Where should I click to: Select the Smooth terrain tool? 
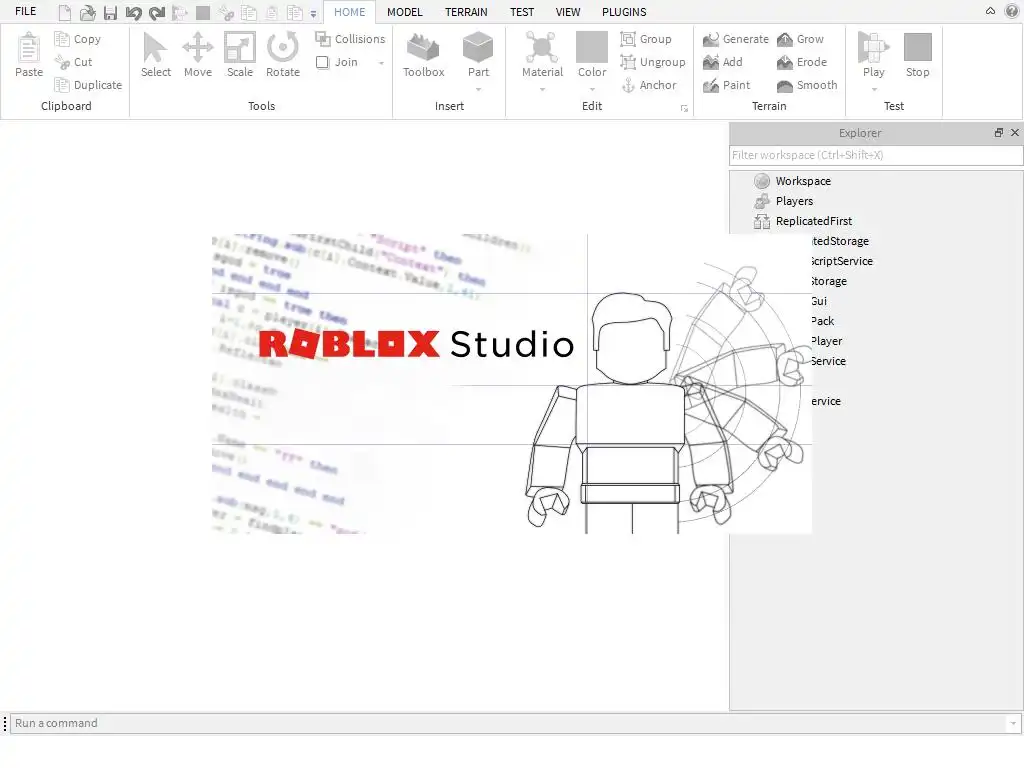pyautogui.click(x=807, y=85)
